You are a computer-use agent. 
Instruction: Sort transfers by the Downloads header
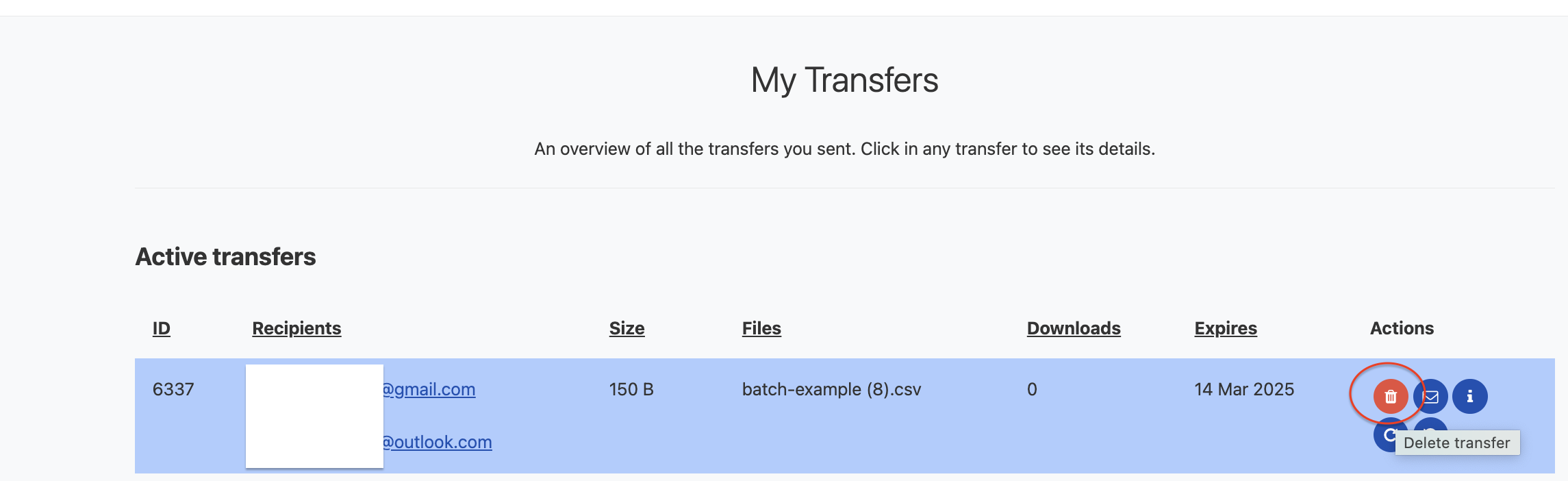[x=1073, y=328]
